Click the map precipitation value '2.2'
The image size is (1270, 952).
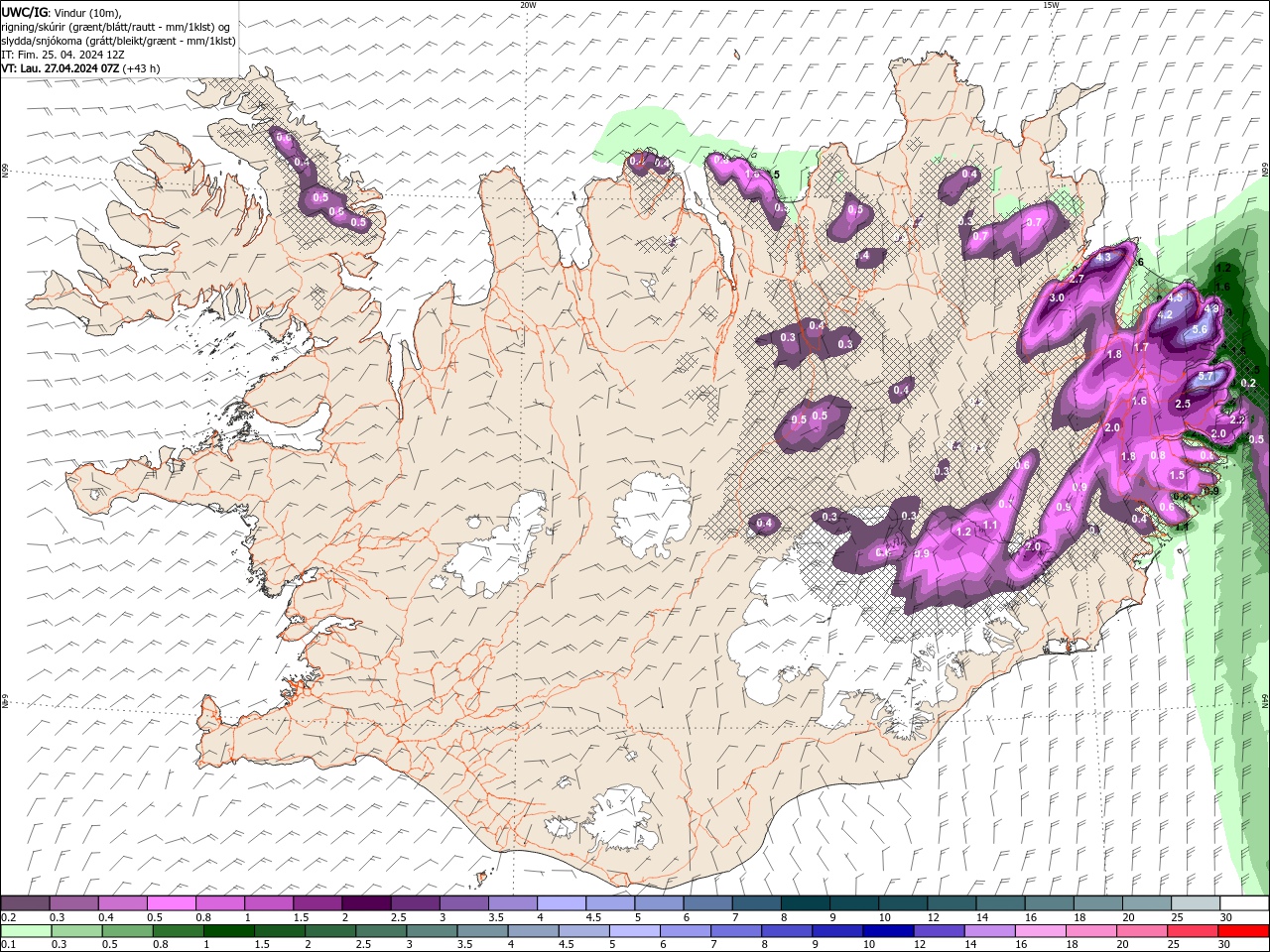[x=1237, y=419]
